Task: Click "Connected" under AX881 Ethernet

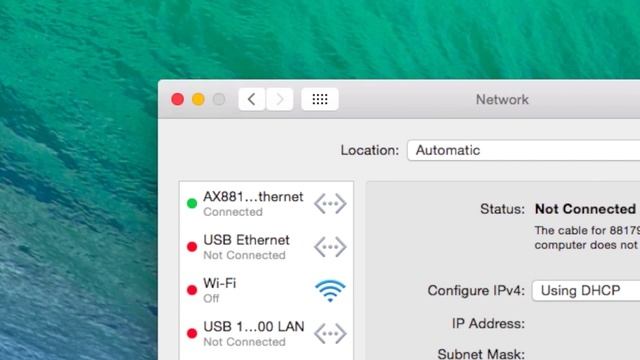Action: click(x=233, y=212)
